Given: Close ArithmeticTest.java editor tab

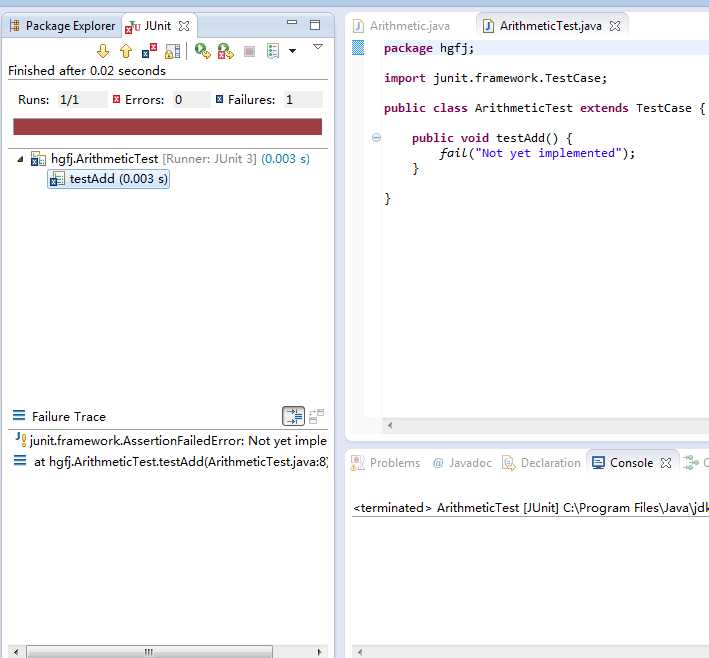Looking at the screenshot, I should tap(615, 26).
